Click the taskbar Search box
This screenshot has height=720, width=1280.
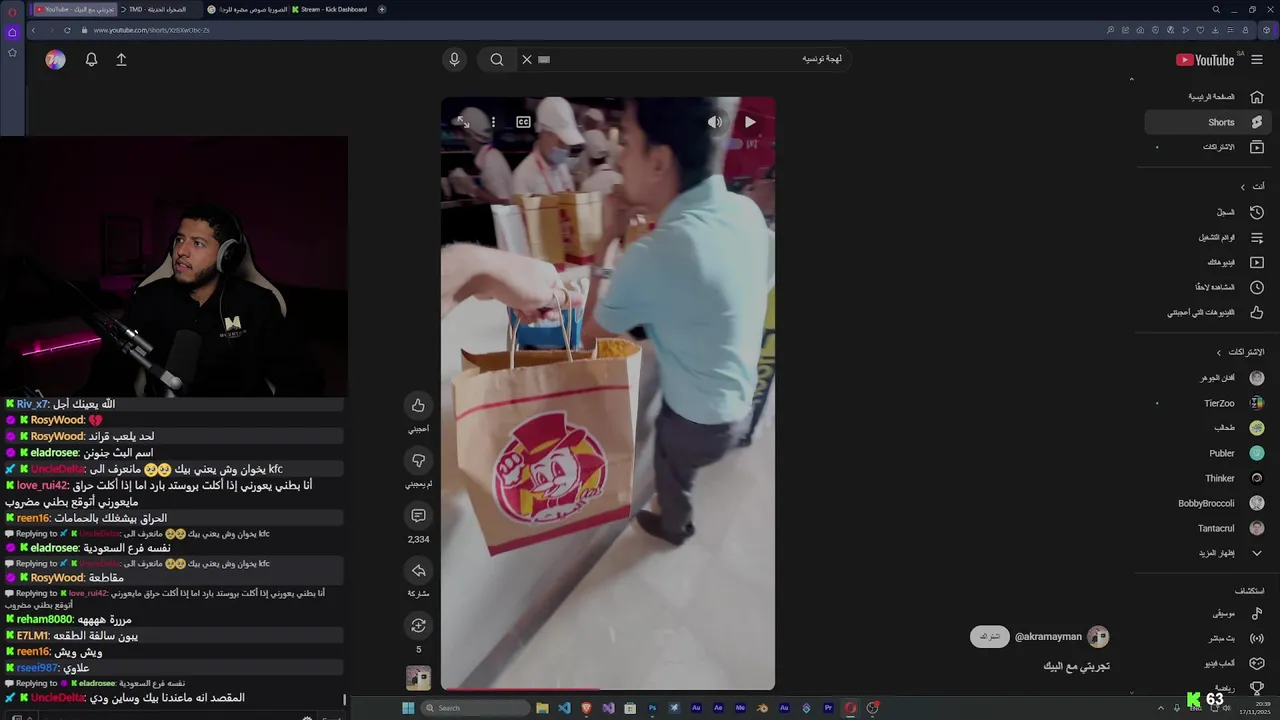475,708
